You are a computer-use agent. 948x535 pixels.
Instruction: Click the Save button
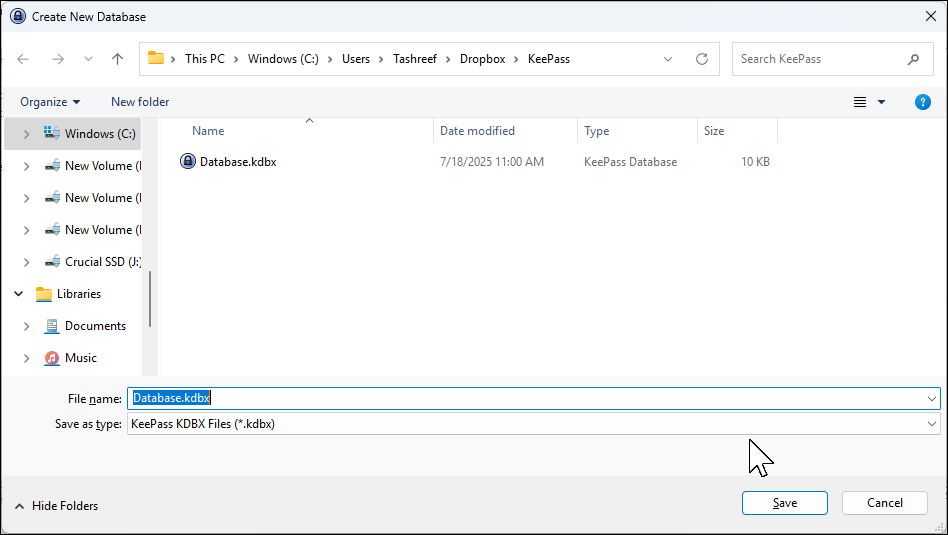pyautogui.click(x=784, y=503)
